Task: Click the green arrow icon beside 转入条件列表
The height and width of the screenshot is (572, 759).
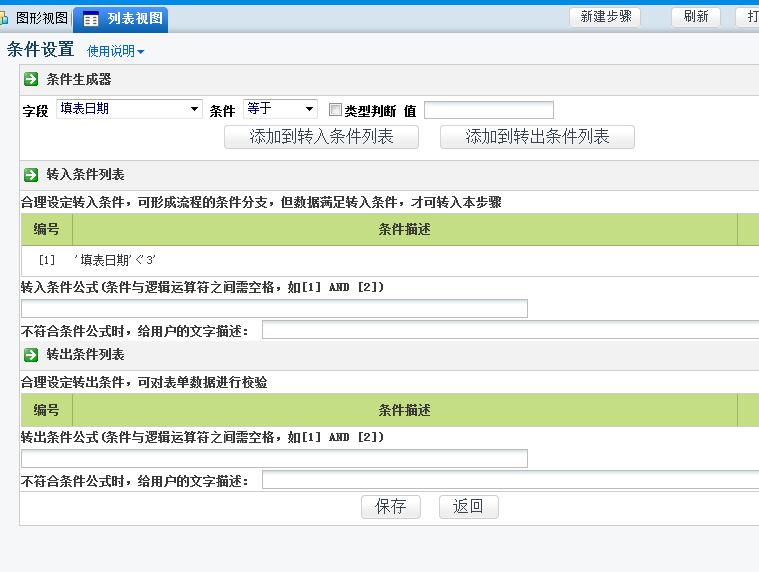Action: coord(31,175)
